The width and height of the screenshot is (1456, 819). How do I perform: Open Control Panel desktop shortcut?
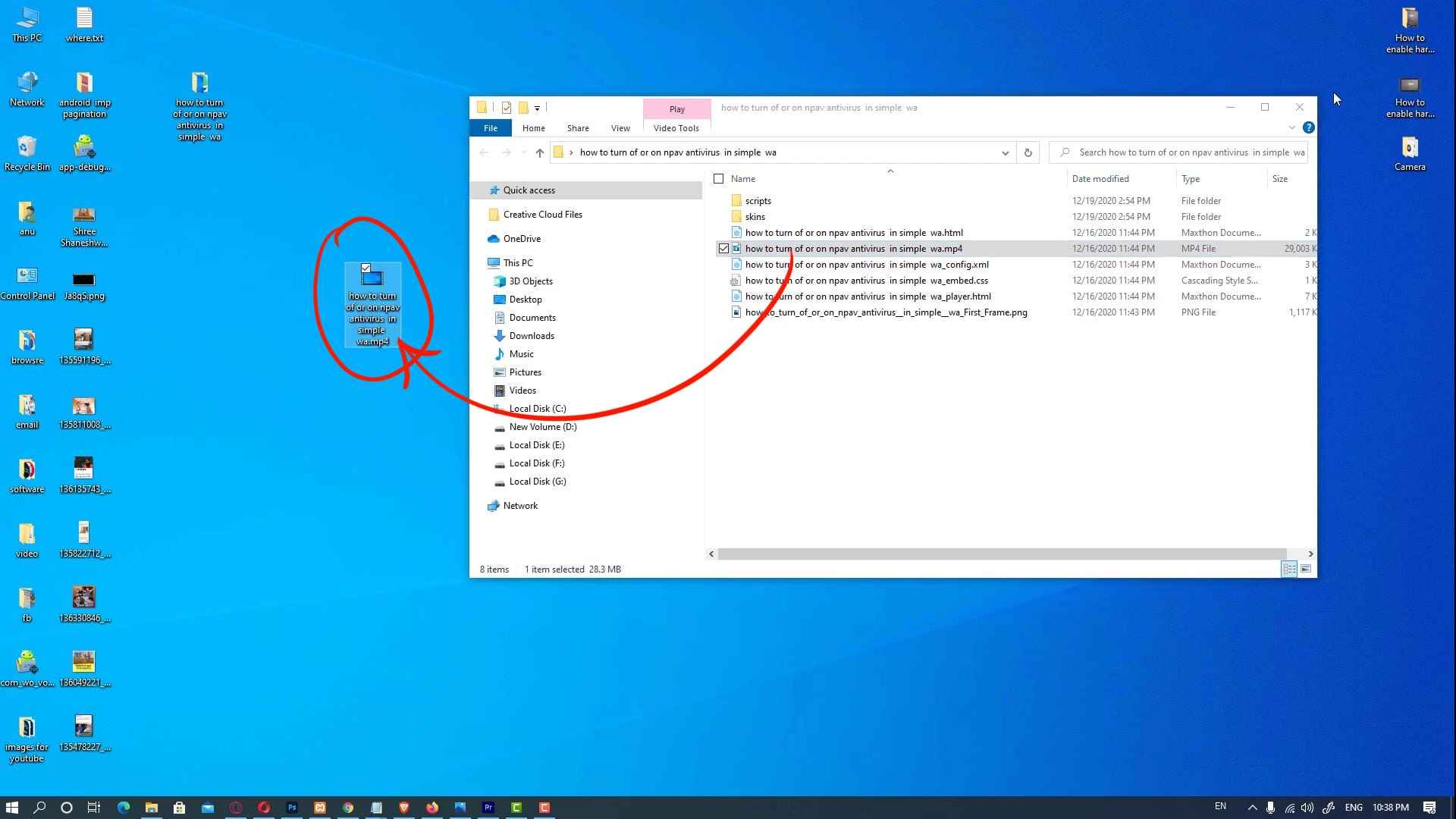point(27,283)
